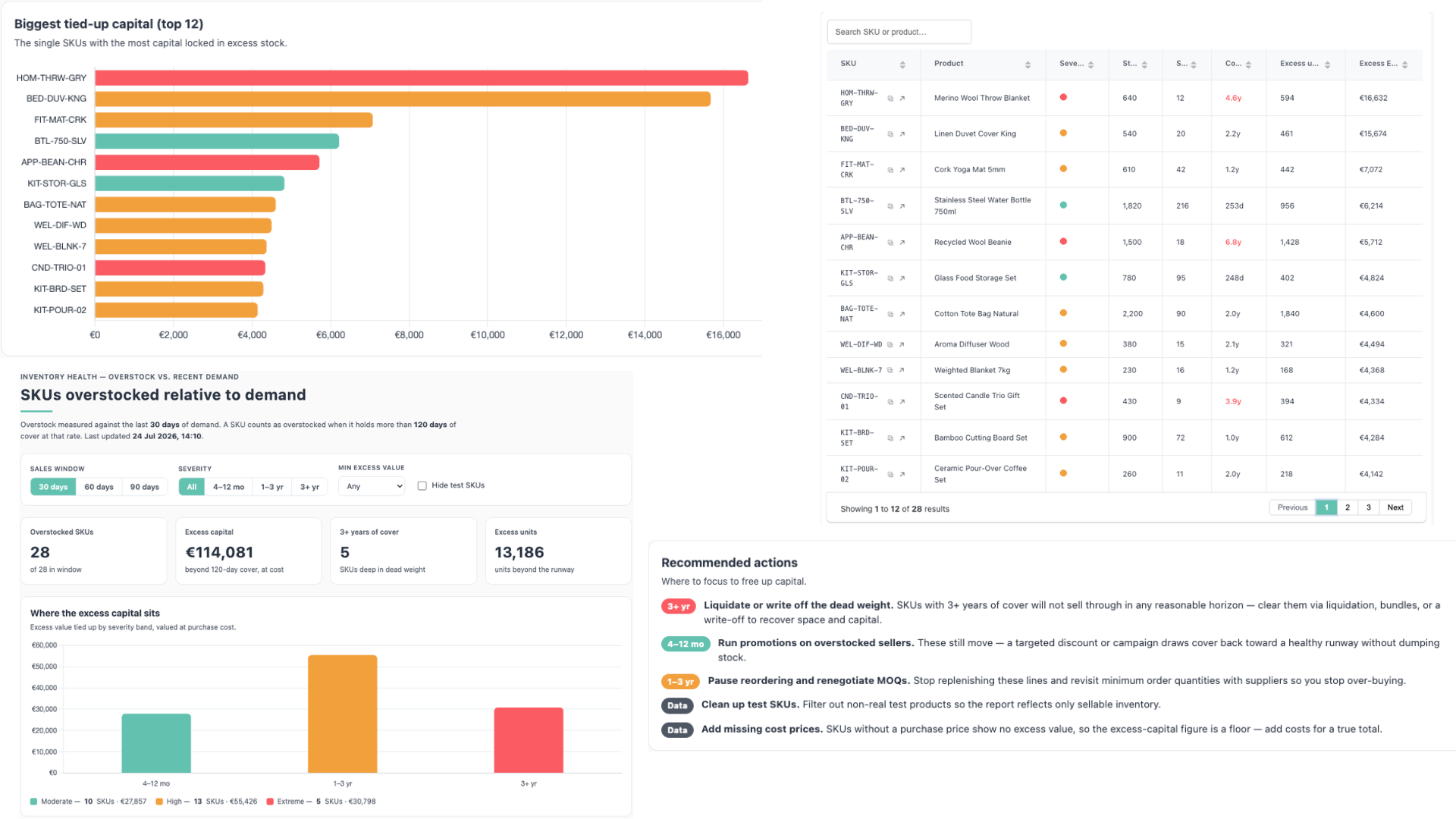Select the All severity filter
The image size is (1456, 819).
(x=192, y=487)
